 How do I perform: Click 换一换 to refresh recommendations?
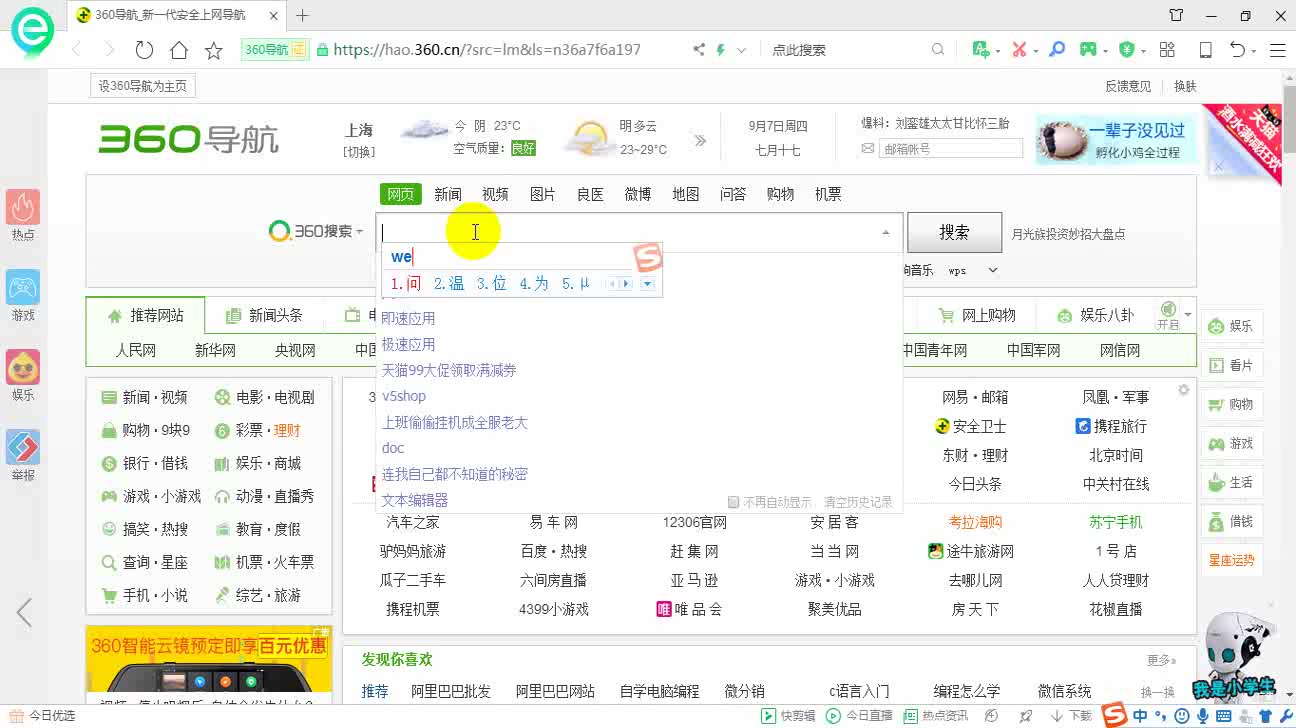pyautogui.click(x=1157, y=691)
